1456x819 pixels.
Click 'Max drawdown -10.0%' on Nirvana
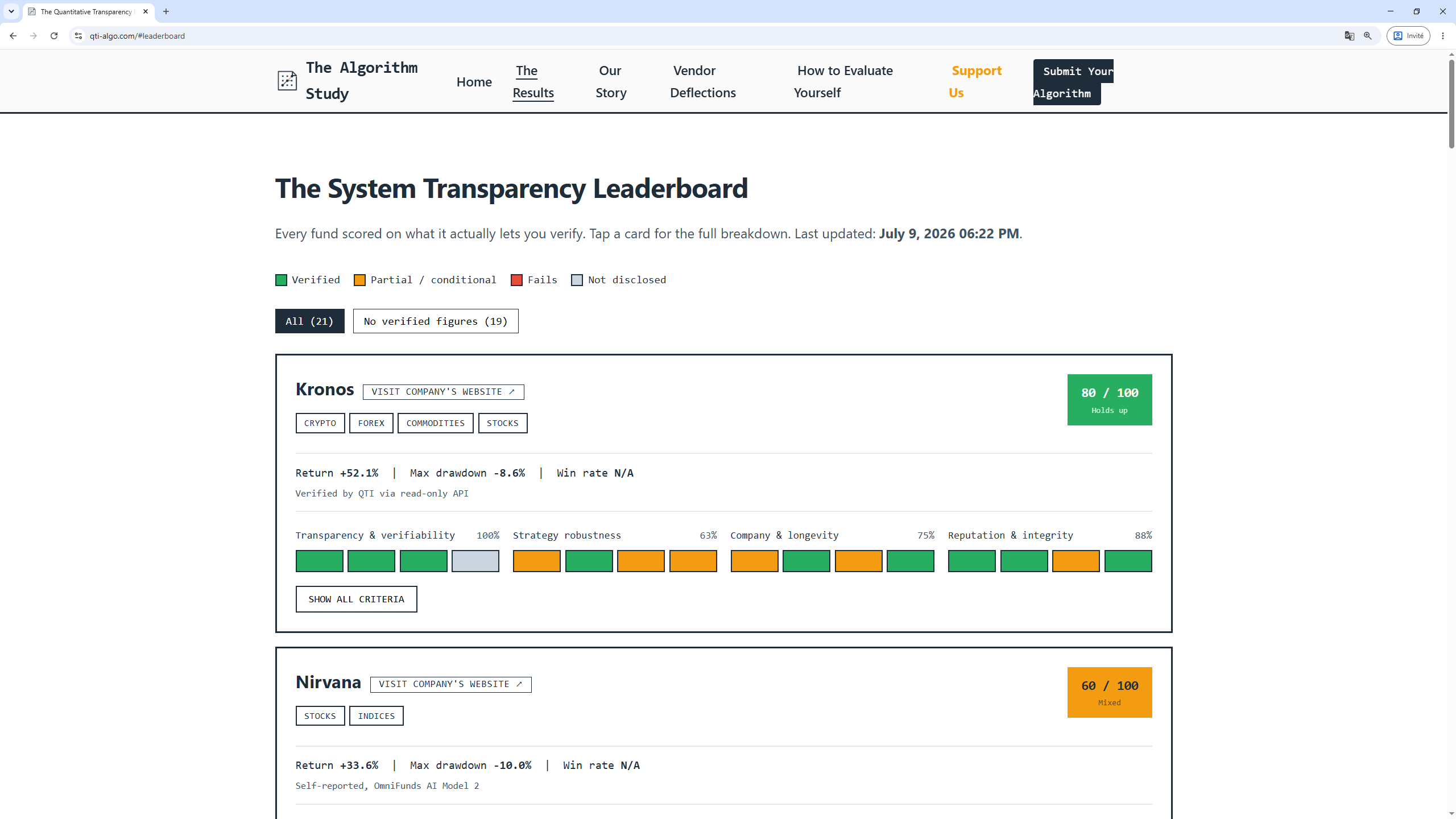pyautogui.click(x=470, y=766)
